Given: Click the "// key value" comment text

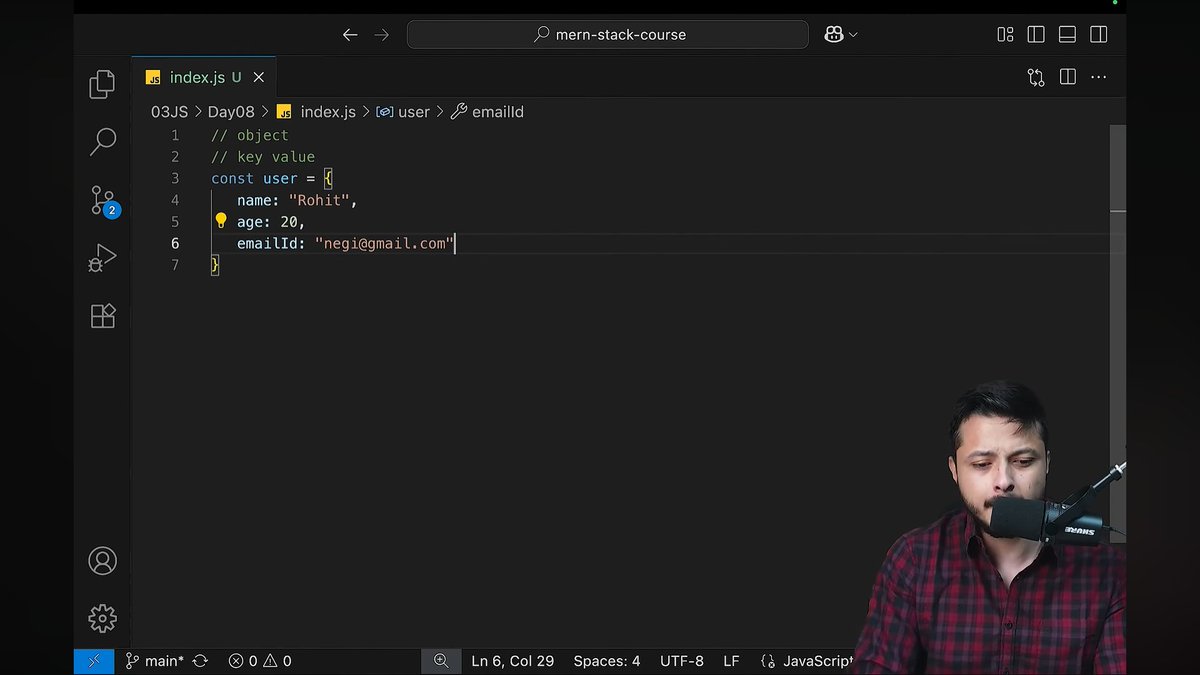Looking at the screenshot, I should click(263, 157).
